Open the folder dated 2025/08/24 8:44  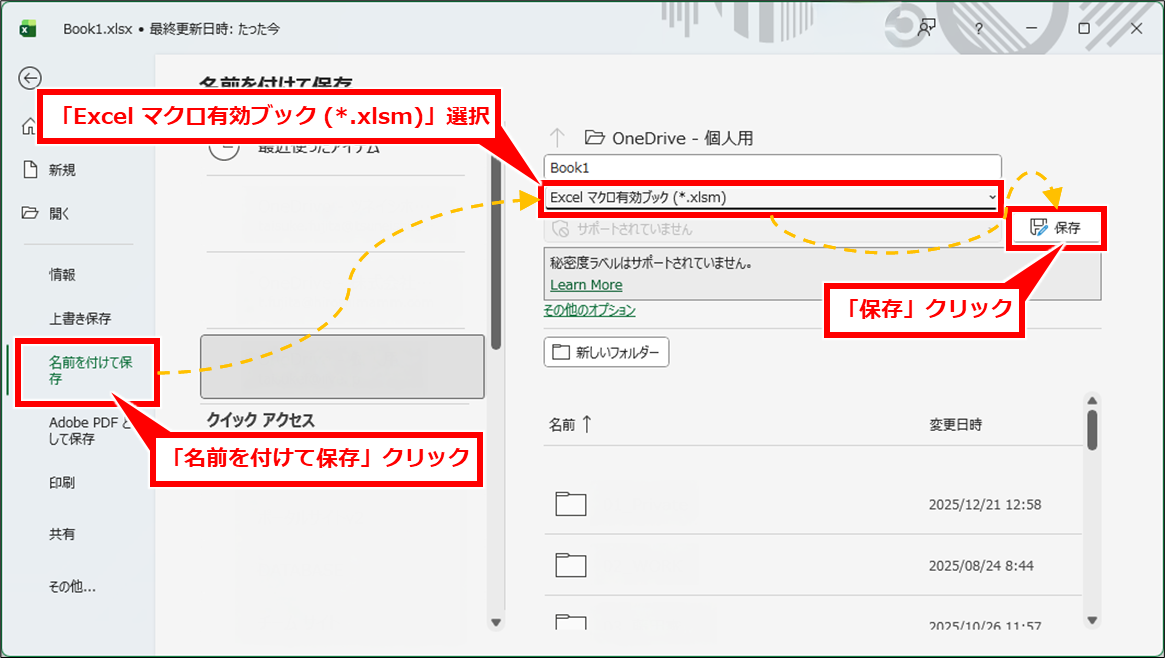point(571,565)
